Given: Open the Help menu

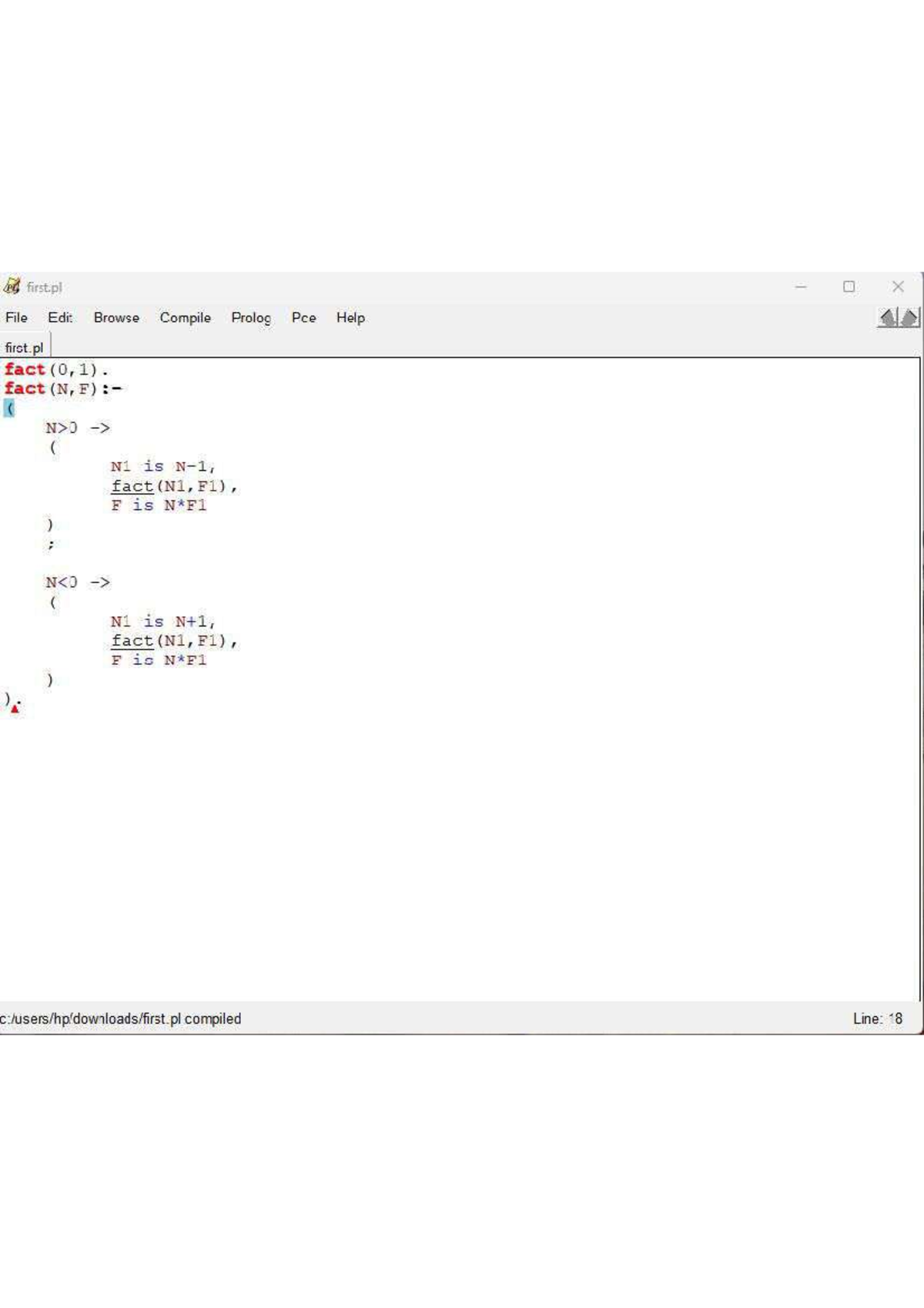Looking at the screenshot, I should [350, 317].
